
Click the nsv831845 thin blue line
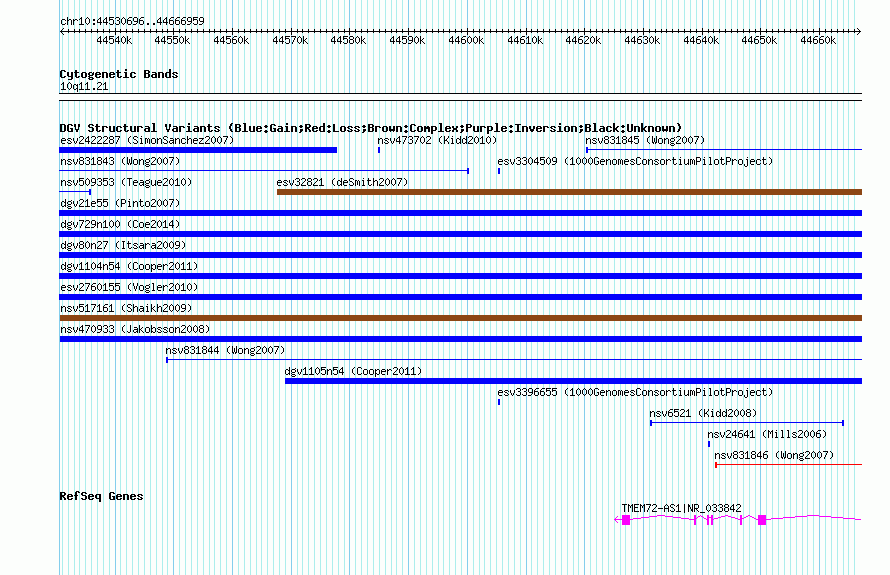[724, 150]
